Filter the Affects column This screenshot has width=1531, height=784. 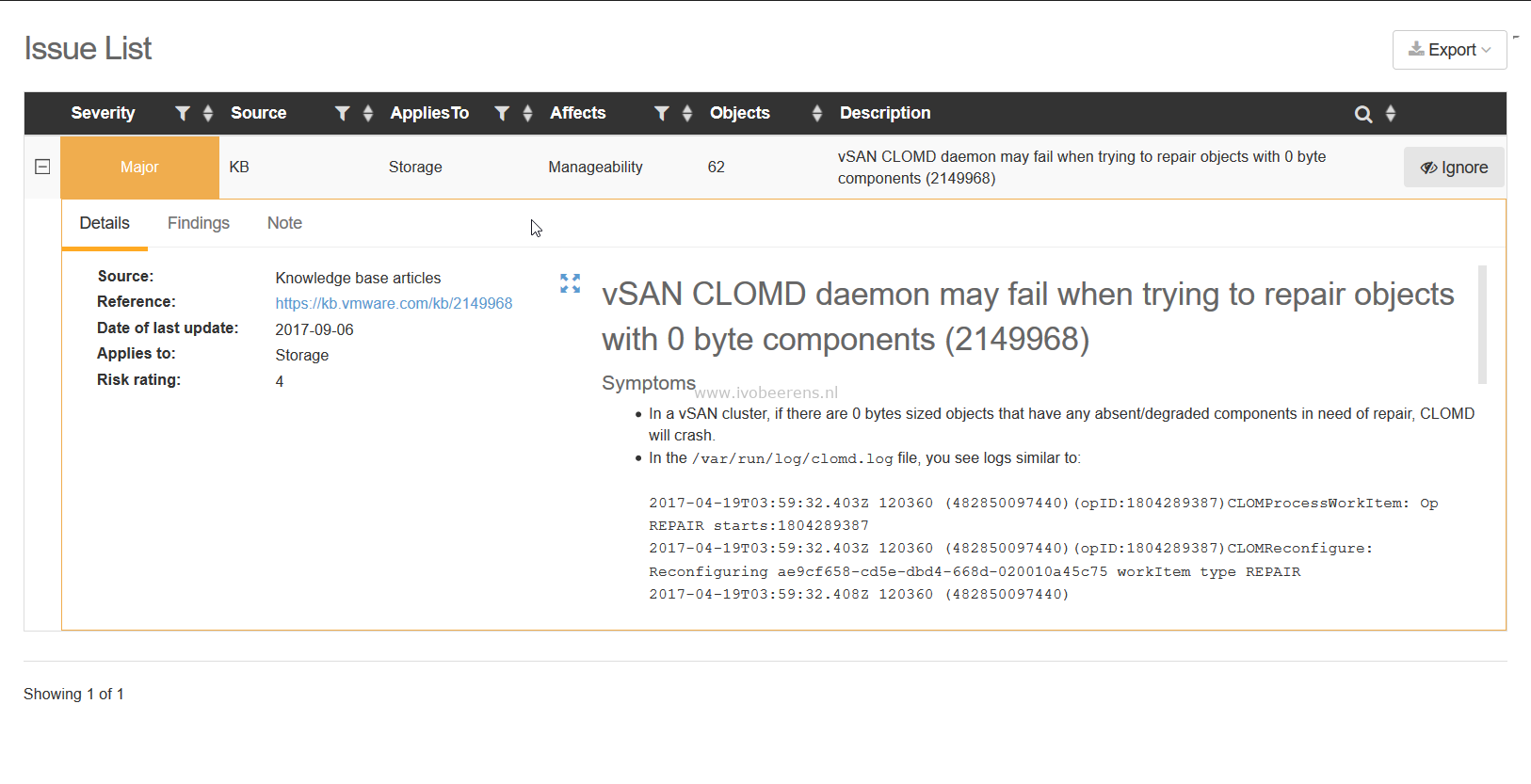(662, 113)
